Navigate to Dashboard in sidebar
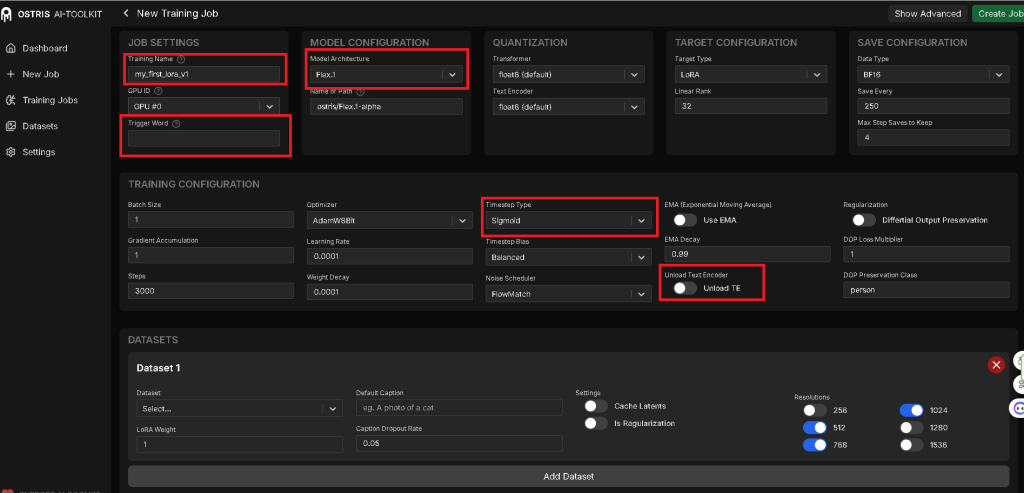The width and height of the screenshot is (1024, 493). [44, 48]
